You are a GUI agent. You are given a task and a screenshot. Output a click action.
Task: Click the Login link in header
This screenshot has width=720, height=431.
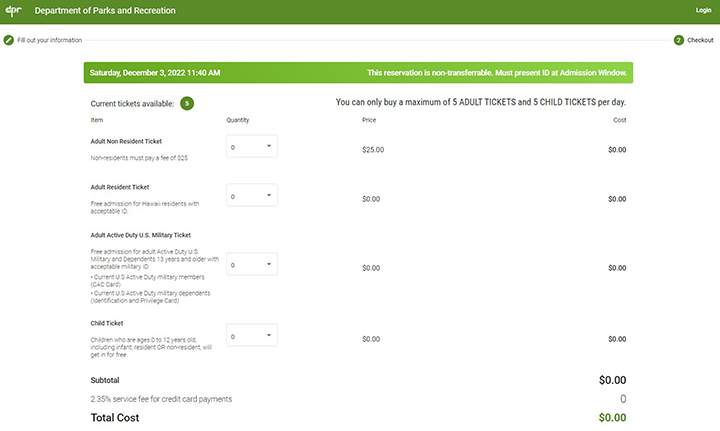[x=703, y=10]
